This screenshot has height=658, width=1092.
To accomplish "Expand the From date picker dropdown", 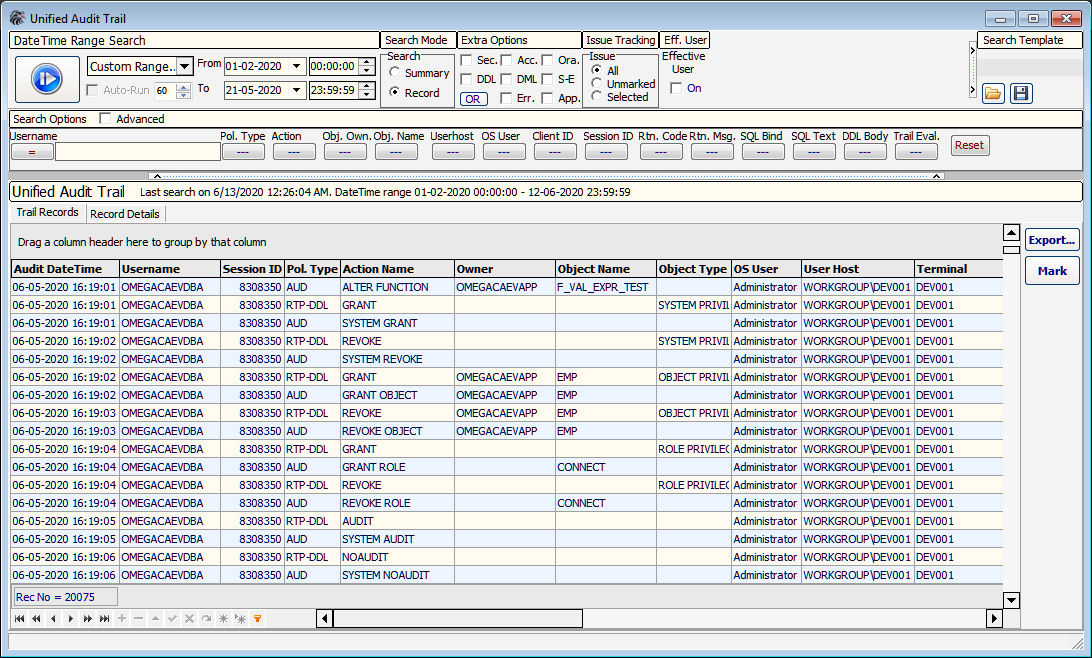I will (296, 67).
